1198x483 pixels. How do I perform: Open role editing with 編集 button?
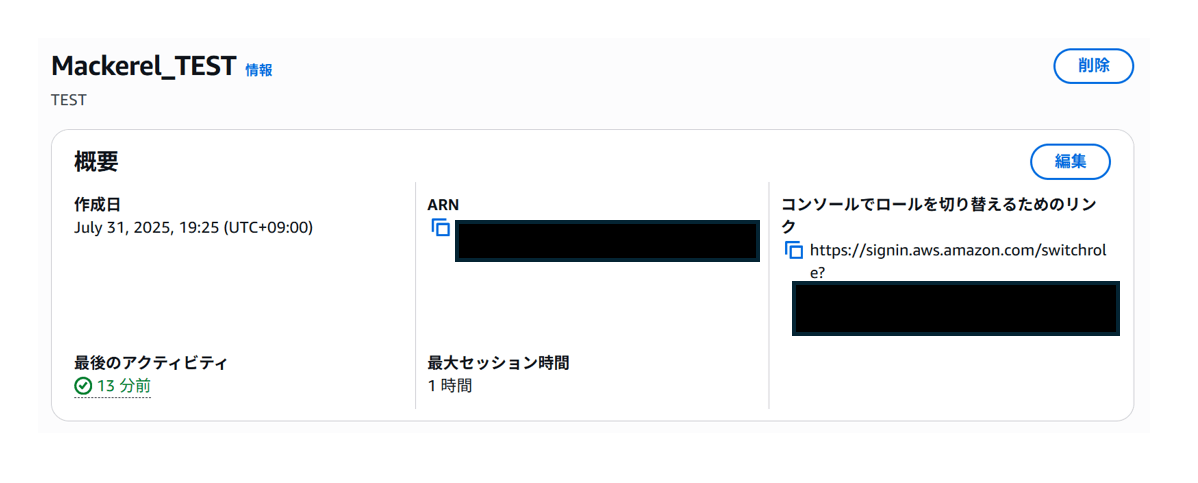(x=1070, y=161)
